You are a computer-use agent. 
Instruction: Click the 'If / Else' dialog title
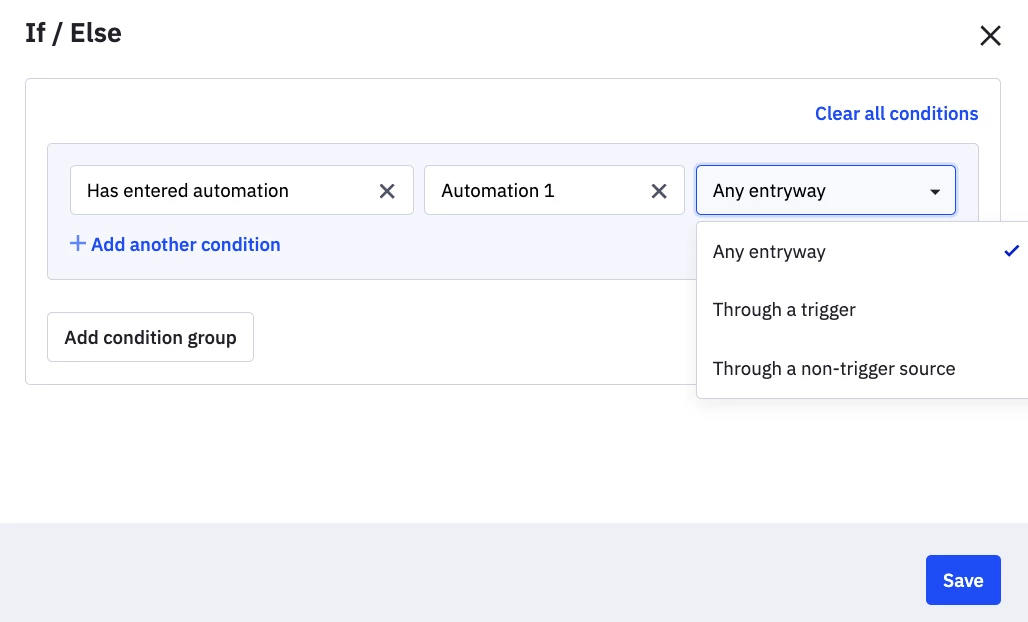[73, 33]
